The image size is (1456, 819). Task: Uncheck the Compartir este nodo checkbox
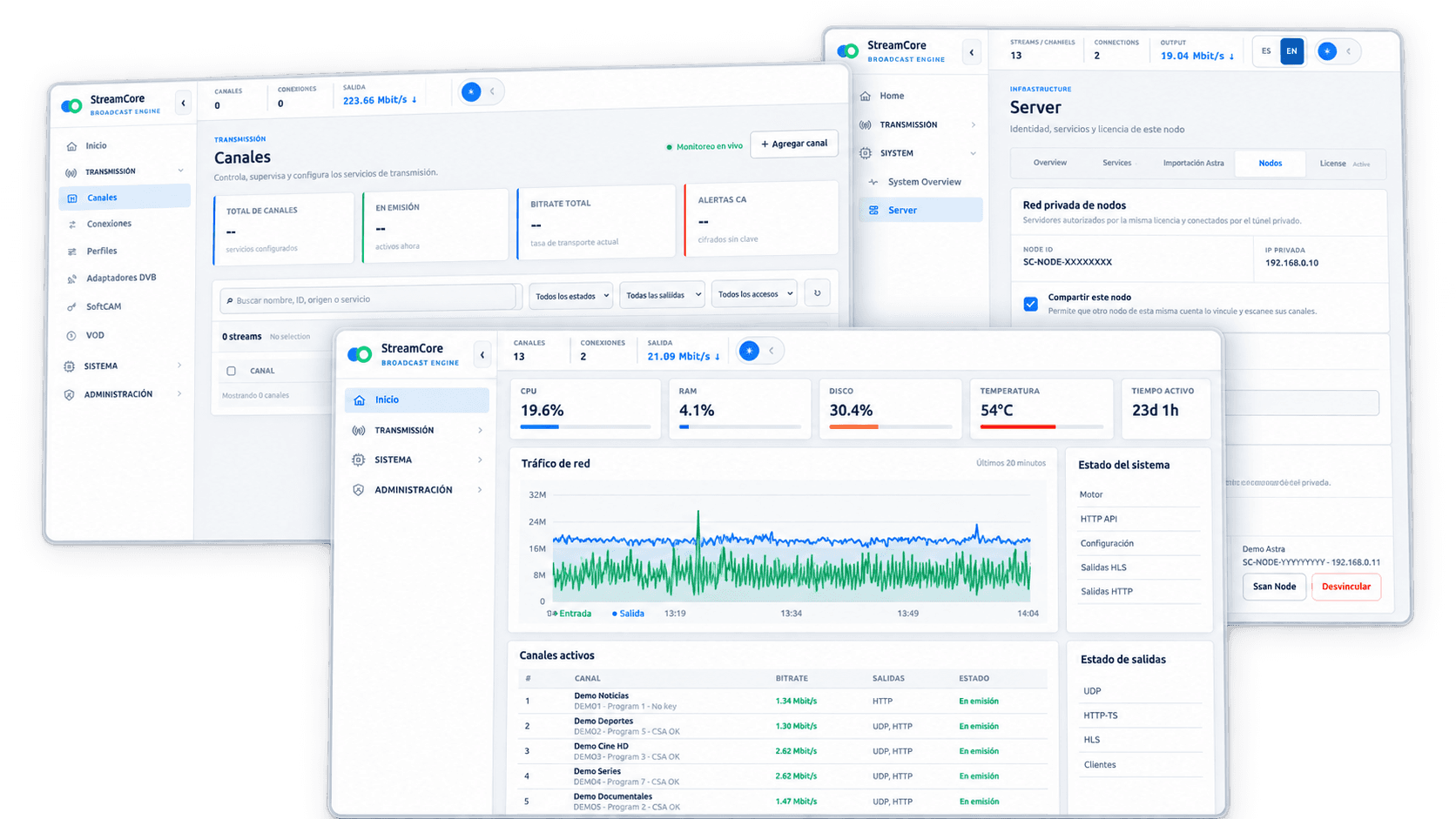[1031, 304]
